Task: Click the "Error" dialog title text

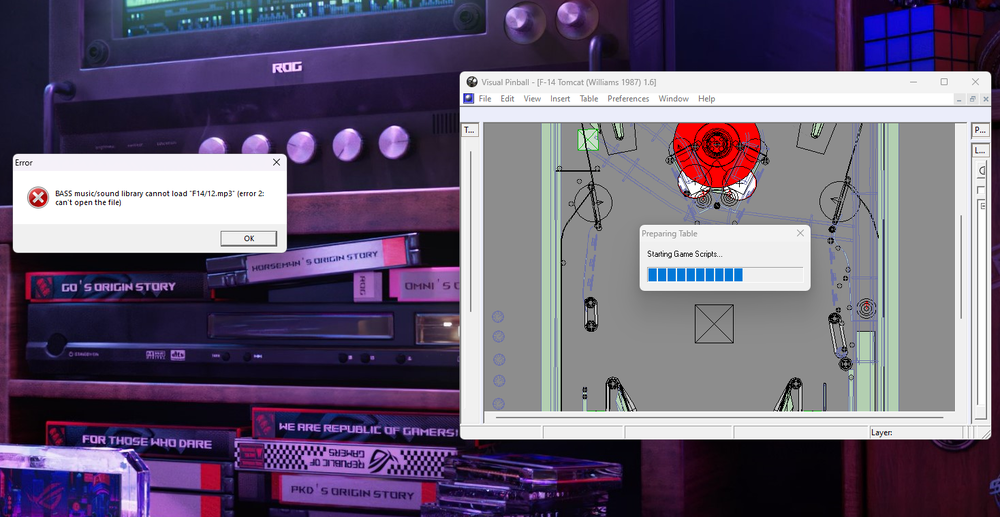Action: (x=24, y=163)
